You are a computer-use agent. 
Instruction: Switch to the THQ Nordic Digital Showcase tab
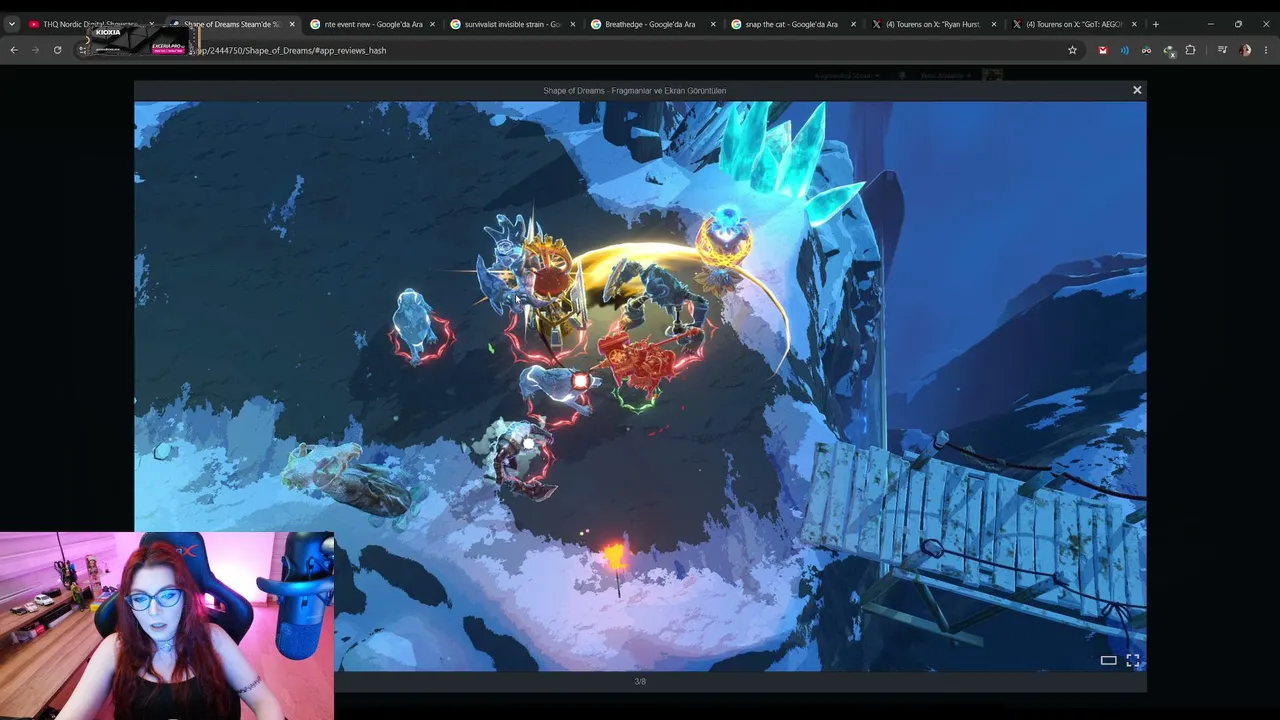(91, 24)
